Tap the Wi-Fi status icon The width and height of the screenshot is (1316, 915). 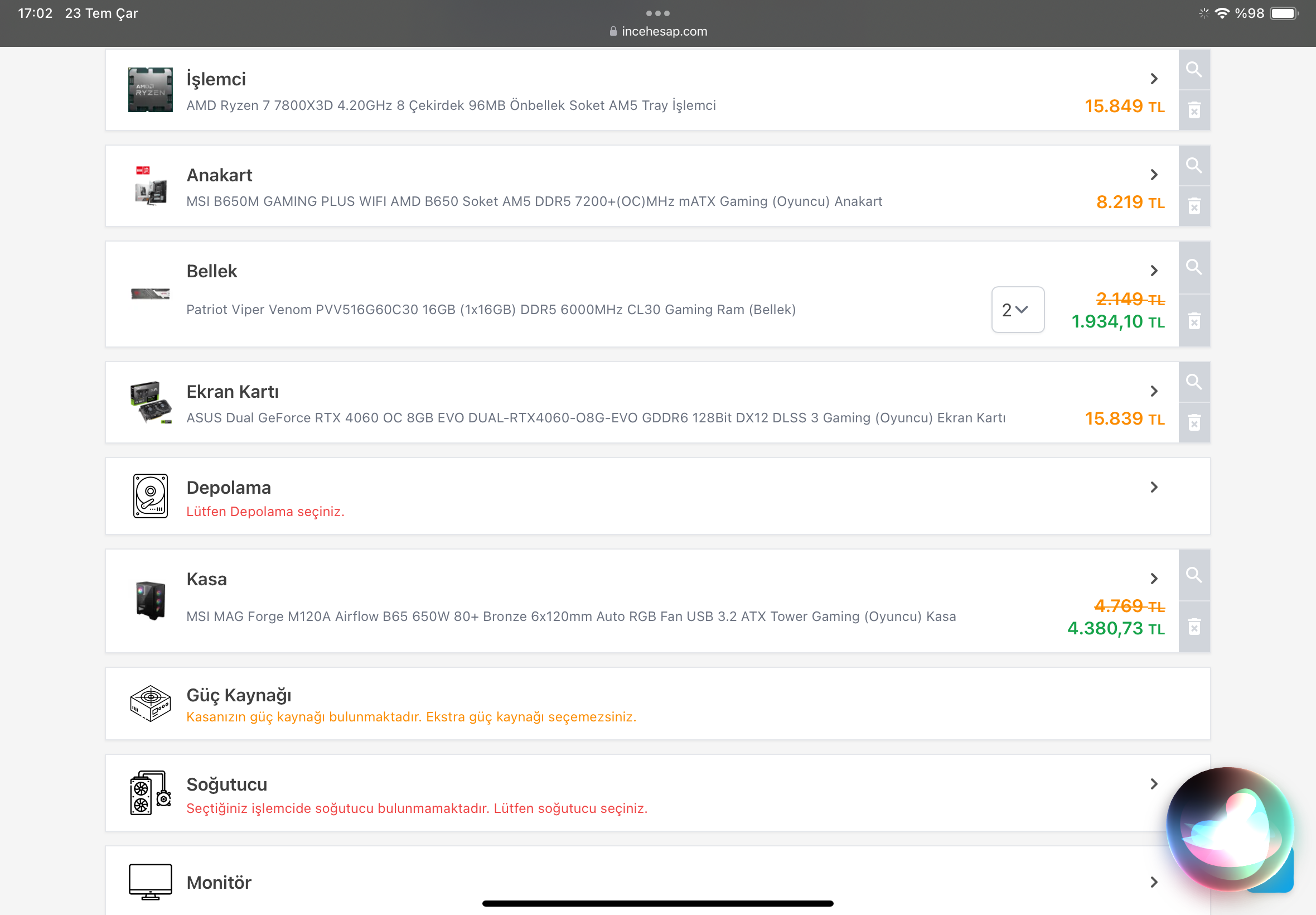click(x=1222, y=13)
